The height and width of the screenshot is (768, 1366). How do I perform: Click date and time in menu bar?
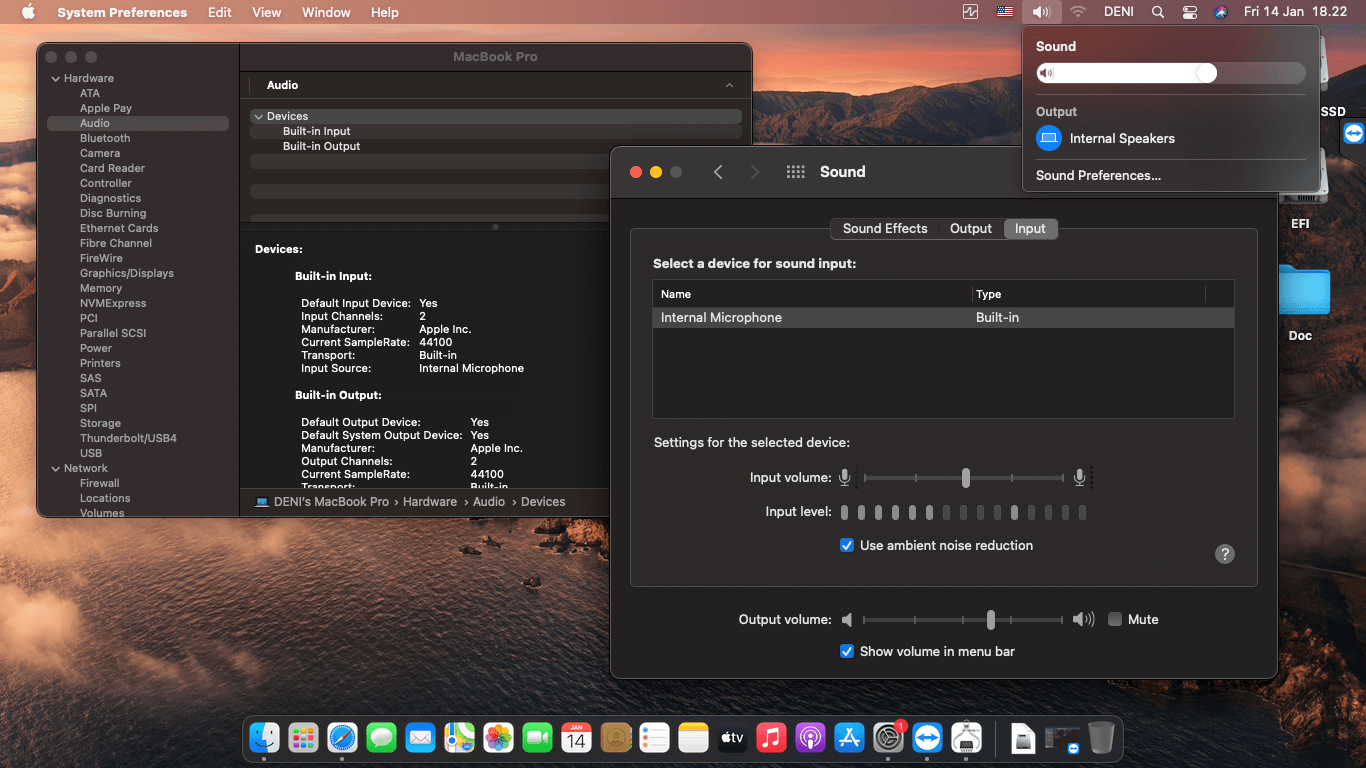(x=1295, y=12)
